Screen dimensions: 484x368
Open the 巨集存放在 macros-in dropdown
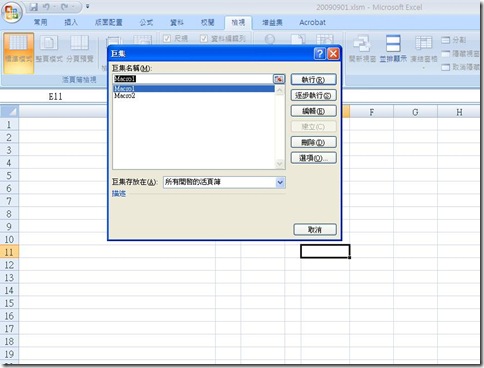[280, 182]
